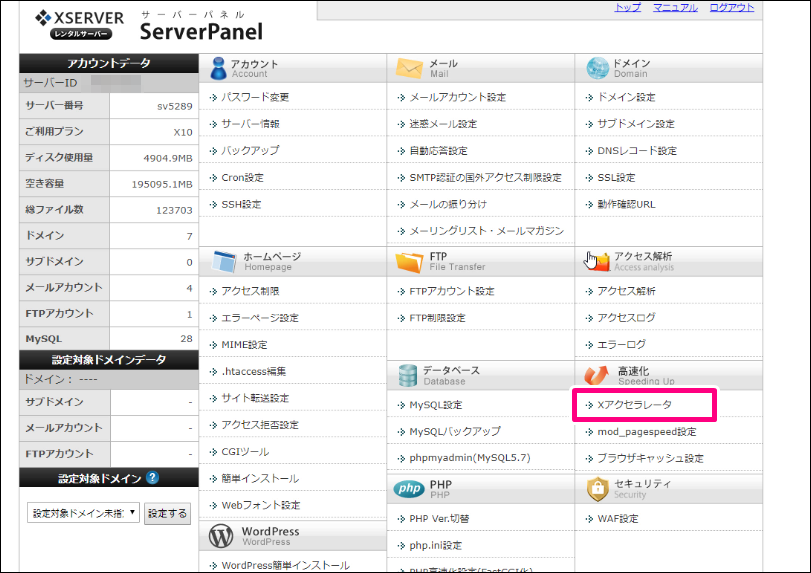This screenshot has height=573, width=811.
Task: Open the 設定対象ドメイン dropdown
Action: click(83, 513)
